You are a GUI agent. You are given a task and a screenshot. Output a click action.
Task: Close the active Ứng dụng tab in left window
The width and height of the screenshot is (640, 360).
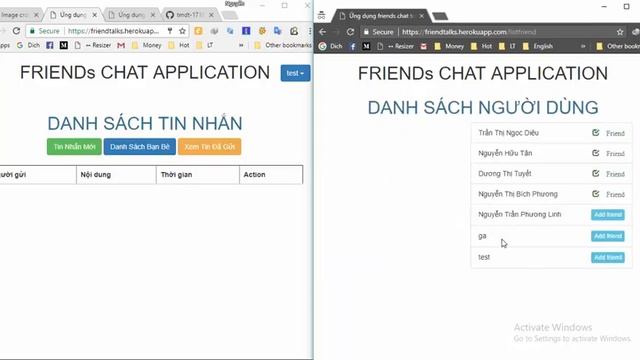pos(95,15)
